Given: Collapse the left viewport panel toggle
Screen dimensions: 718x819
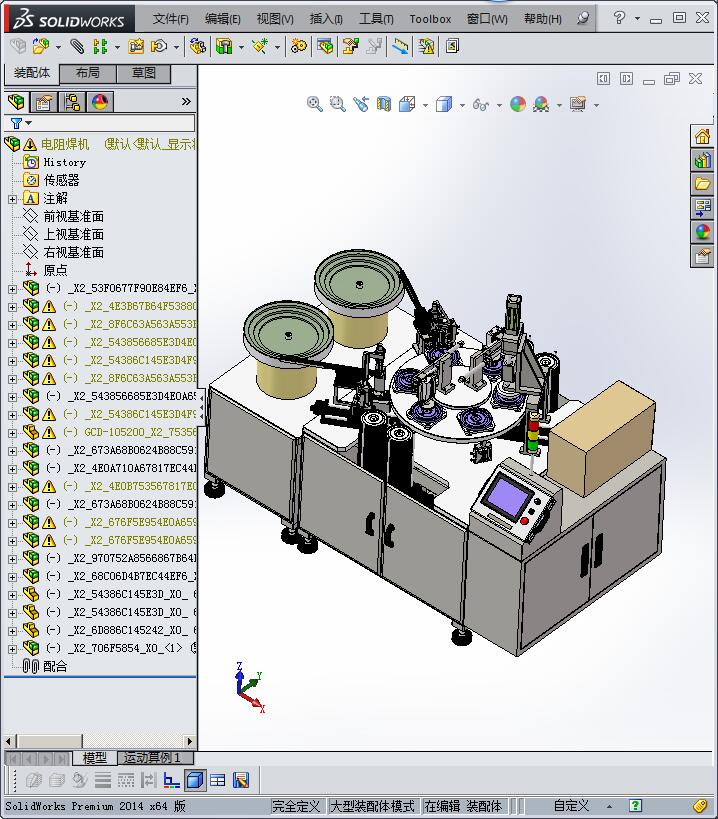Looking at the screenshot, I should pos(603,79).
